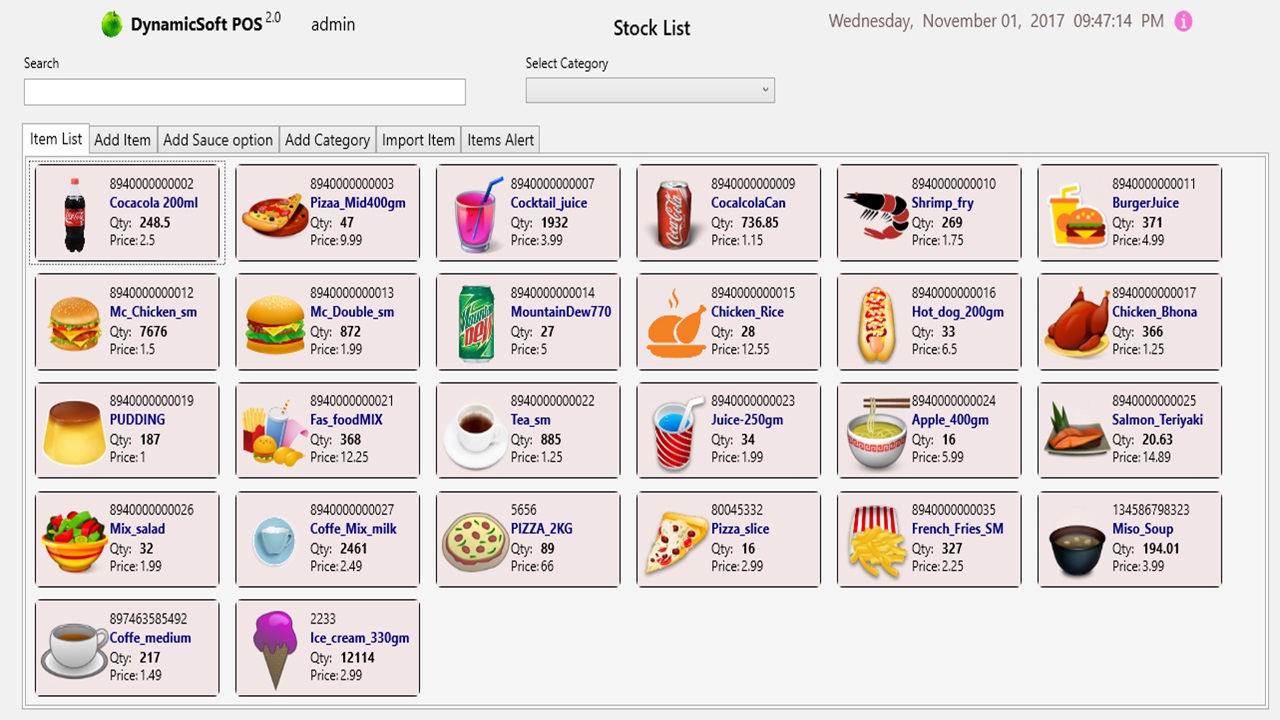Select the Mc_Chicken_sm stock card
The image size is (1280, 720).
tap(127, 321)
